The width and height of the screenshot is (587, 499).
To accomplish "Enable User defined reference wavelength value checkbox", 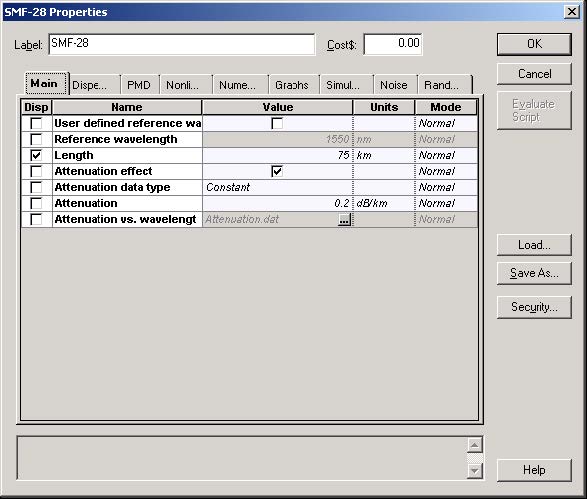I will click(x=277, y=123).
